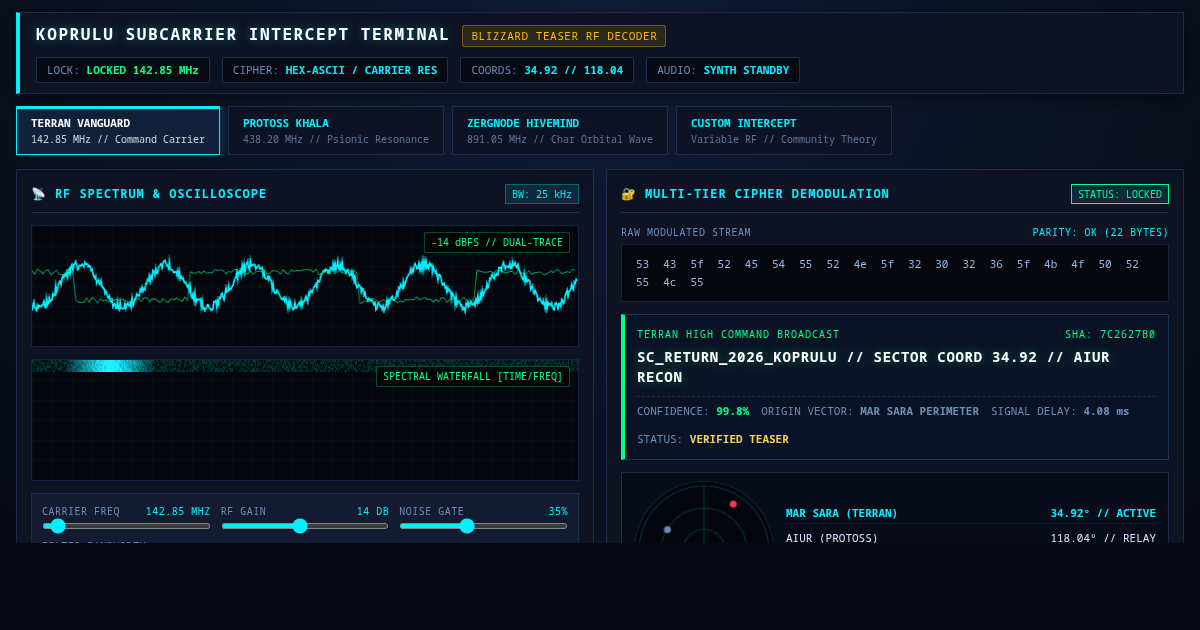Click the Blizzard Teaser RF Decoder badge
Viewport: 1200px width, 630px height.
pyautogui.click(x=564, y=36)
